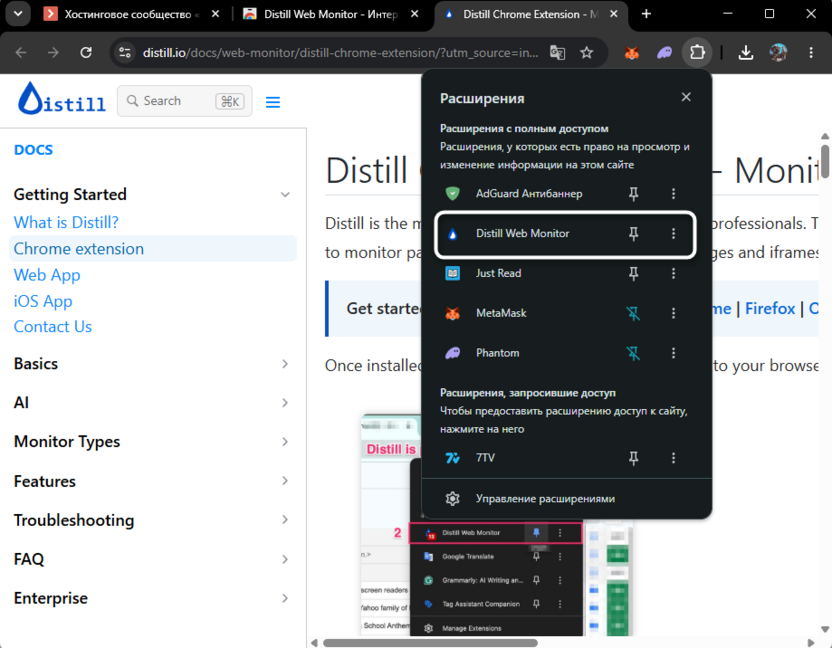Click the site information icon in address bar
Viewport: 832px width, 648px height.
[x=125, y=53]
